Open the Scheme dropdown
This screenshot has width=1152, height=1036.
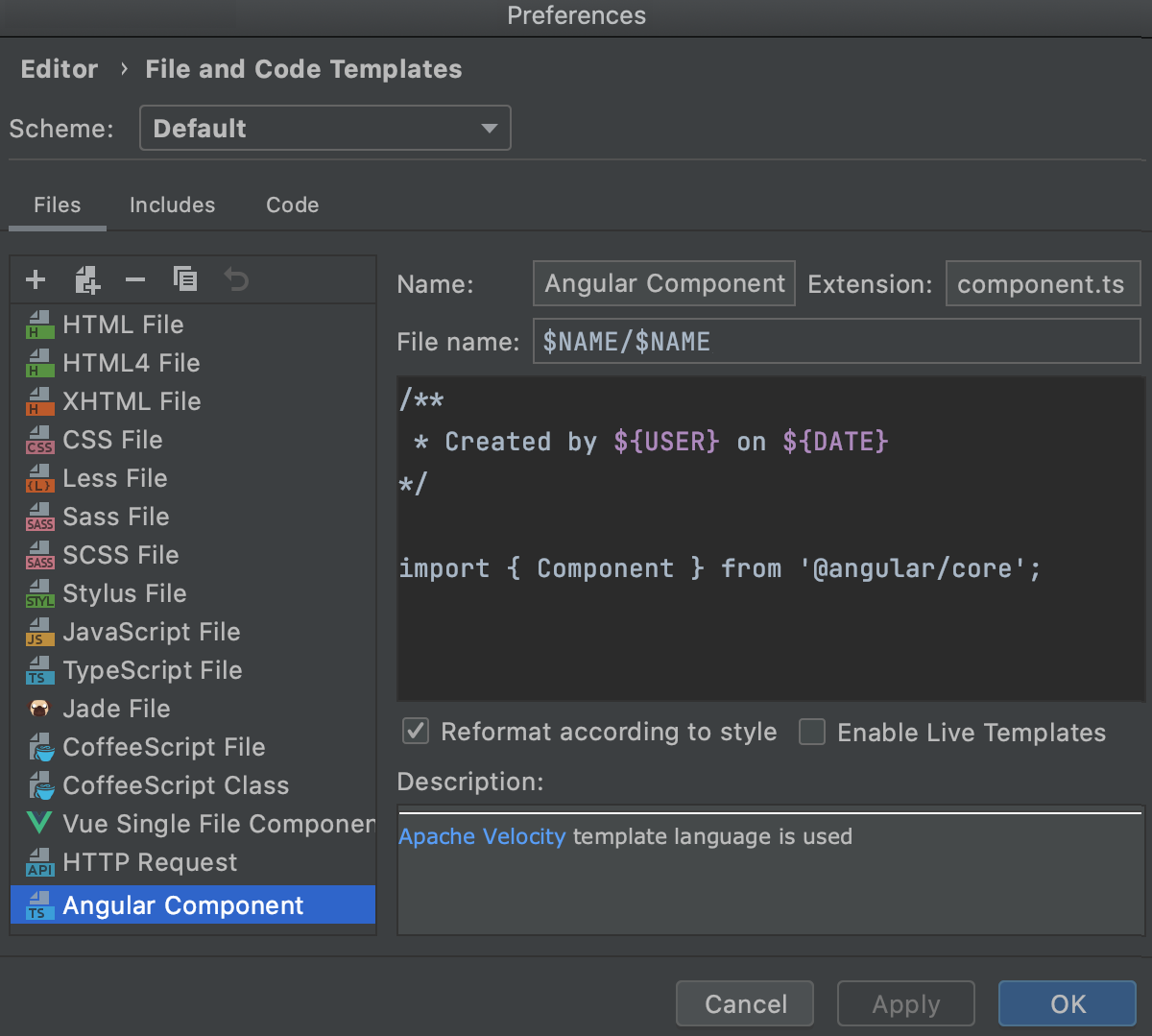point(324,127)
